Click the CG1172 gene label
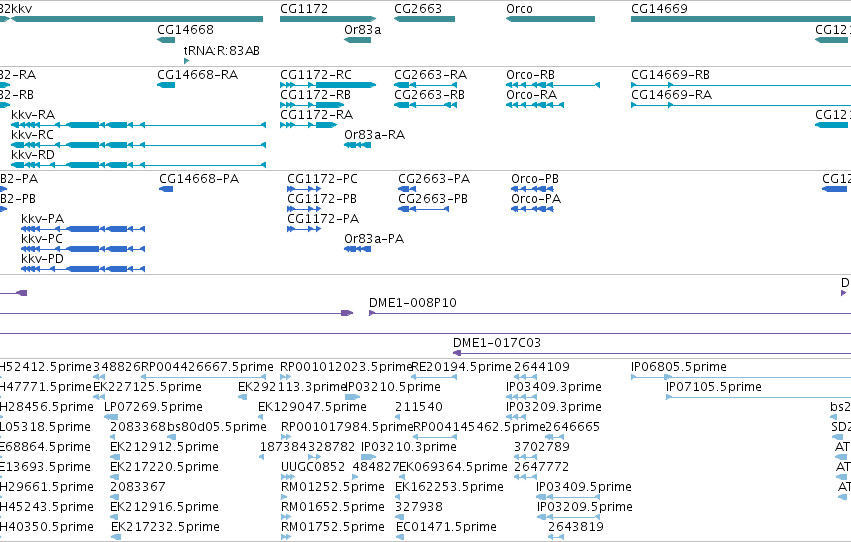851x542 pixels. point(304,9)
